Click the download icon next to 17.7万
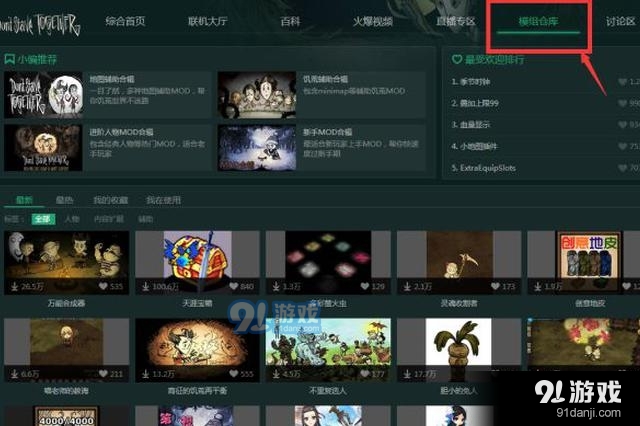 point(407,374)
